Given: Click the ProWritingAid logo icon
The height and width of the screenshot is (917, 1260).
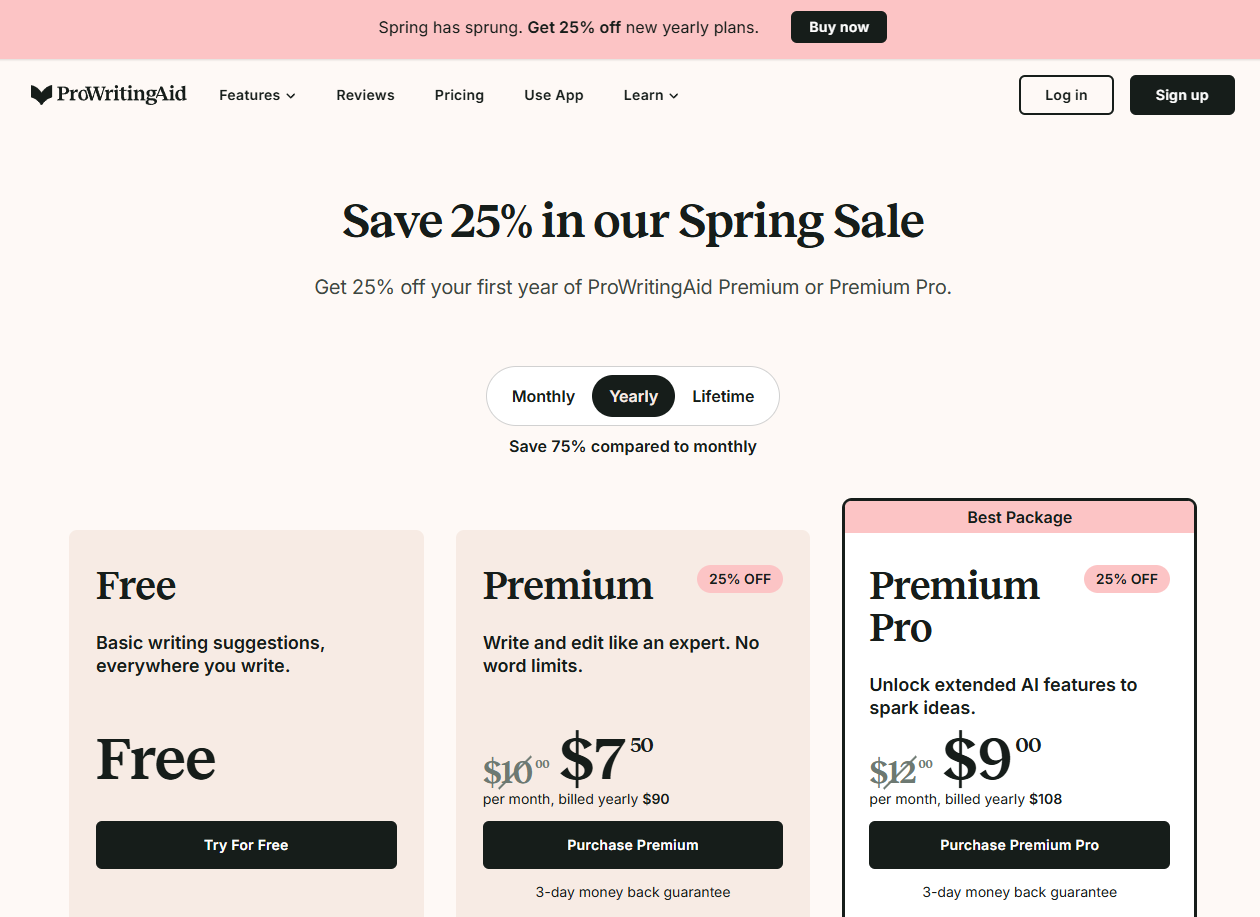Looking at the screenshot, I should pyautogui.click(x=41, y=95).
